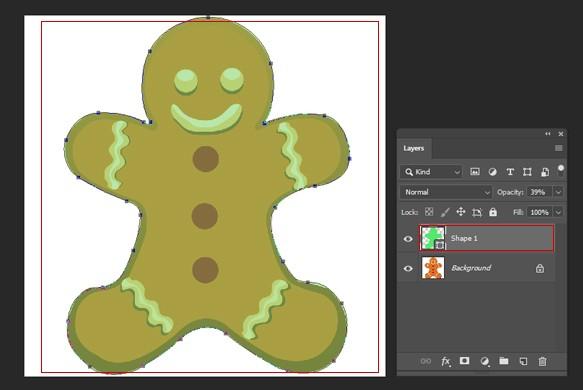The image size is (583, 390).
Task: Open the Kind filter dropdown
Action: tap(431, 172)
